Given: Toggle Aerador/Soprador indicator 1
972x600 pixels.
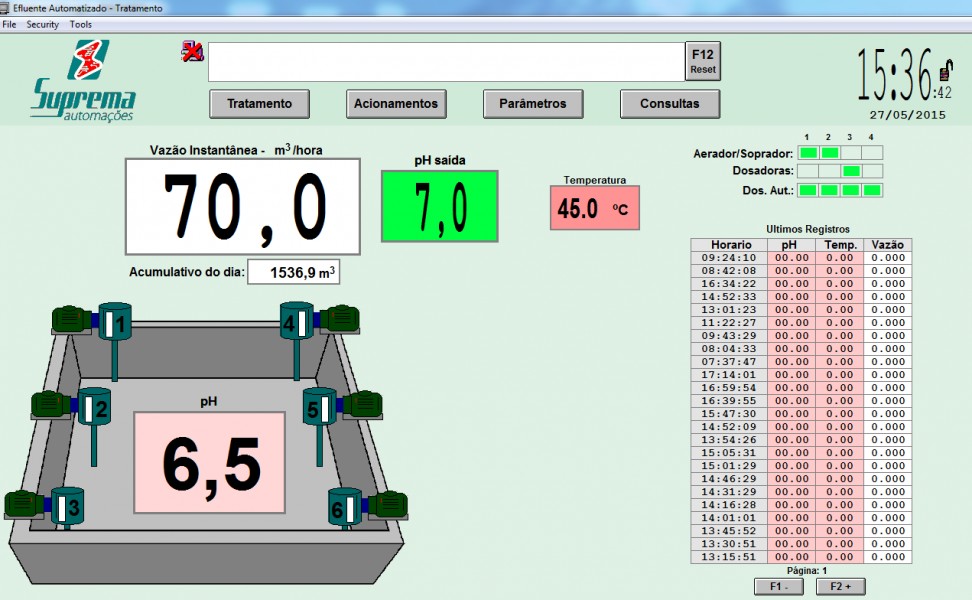Looking at the screenshot, I should (x=808, y=153).
